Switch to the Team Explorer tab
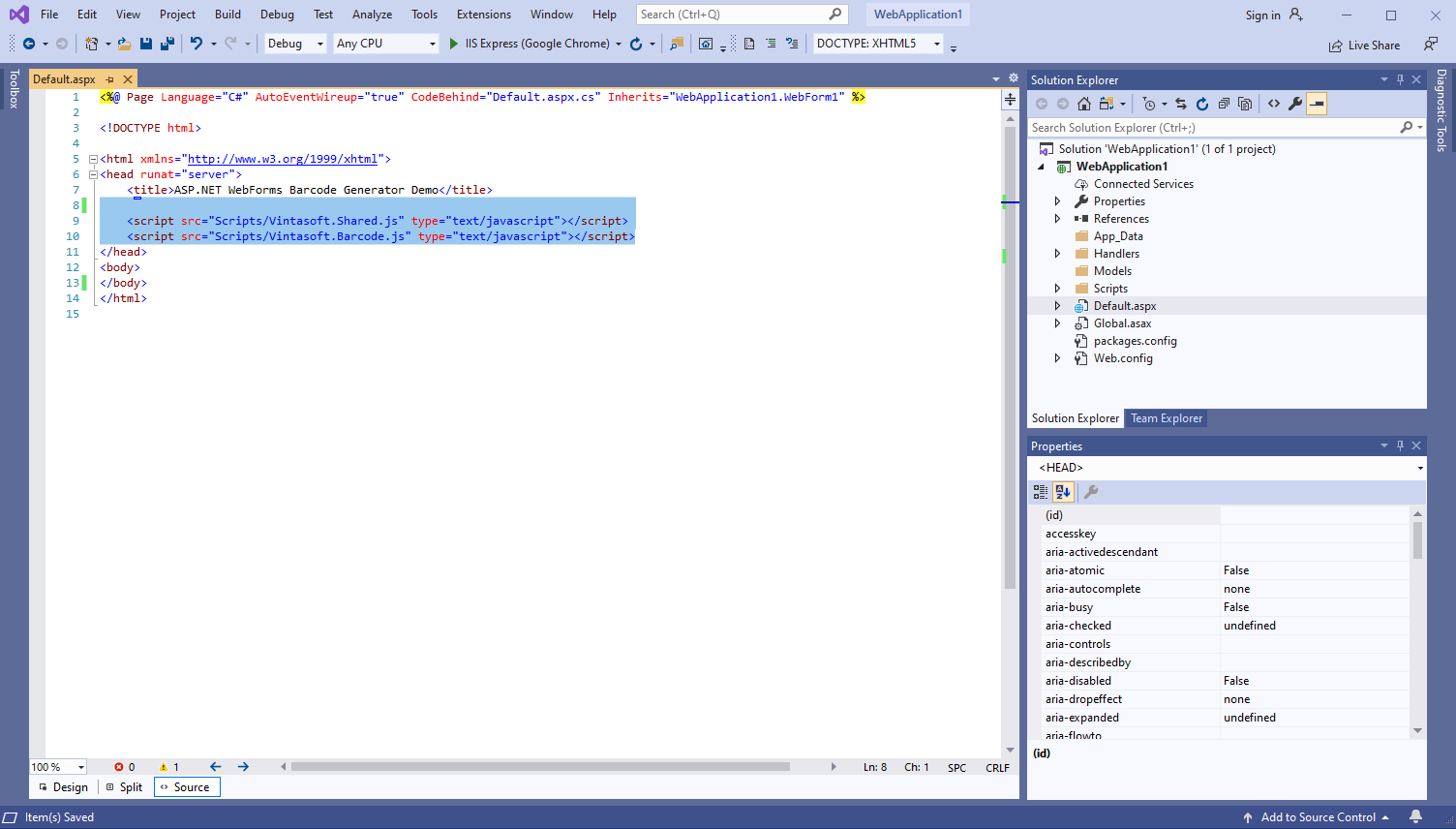This screenshot has width=1456, height=829. tap(1167, 418)
